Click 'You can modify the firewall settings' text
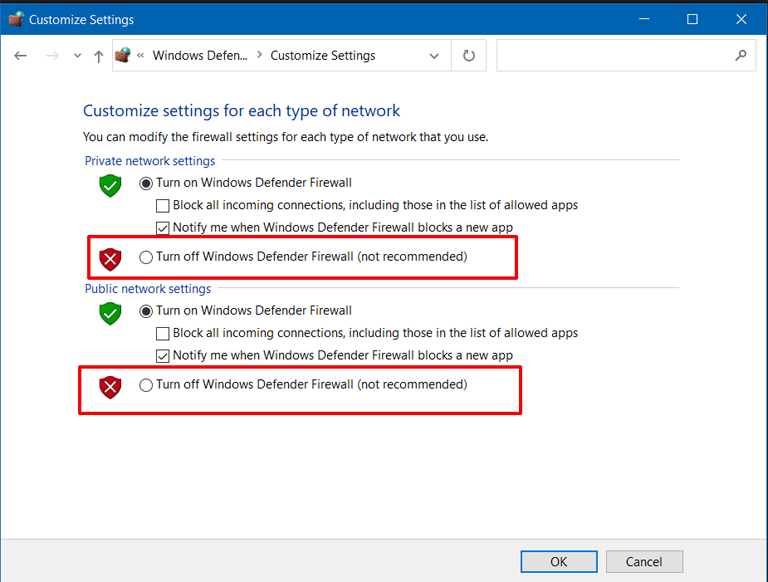768x582 pixels. (x=286, y=137)
